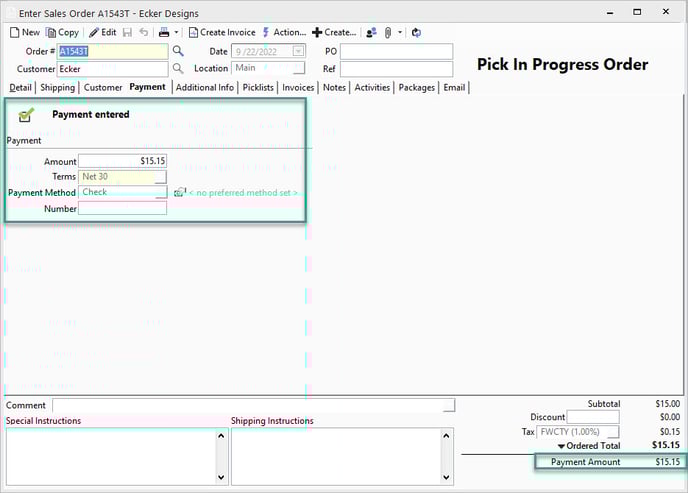Open the Additional Info tab
The width and height of the screenshot is (688, 493).
[205, 87]
